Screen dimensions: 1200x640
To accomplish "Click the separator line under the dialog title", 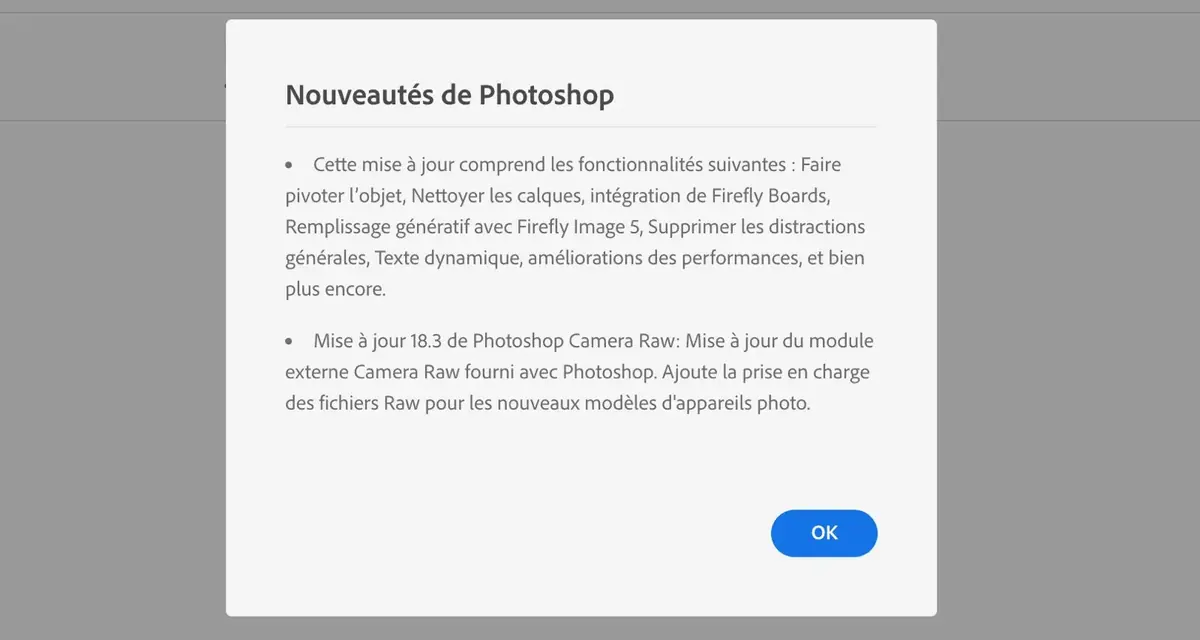I will click(x=580, y=125).
